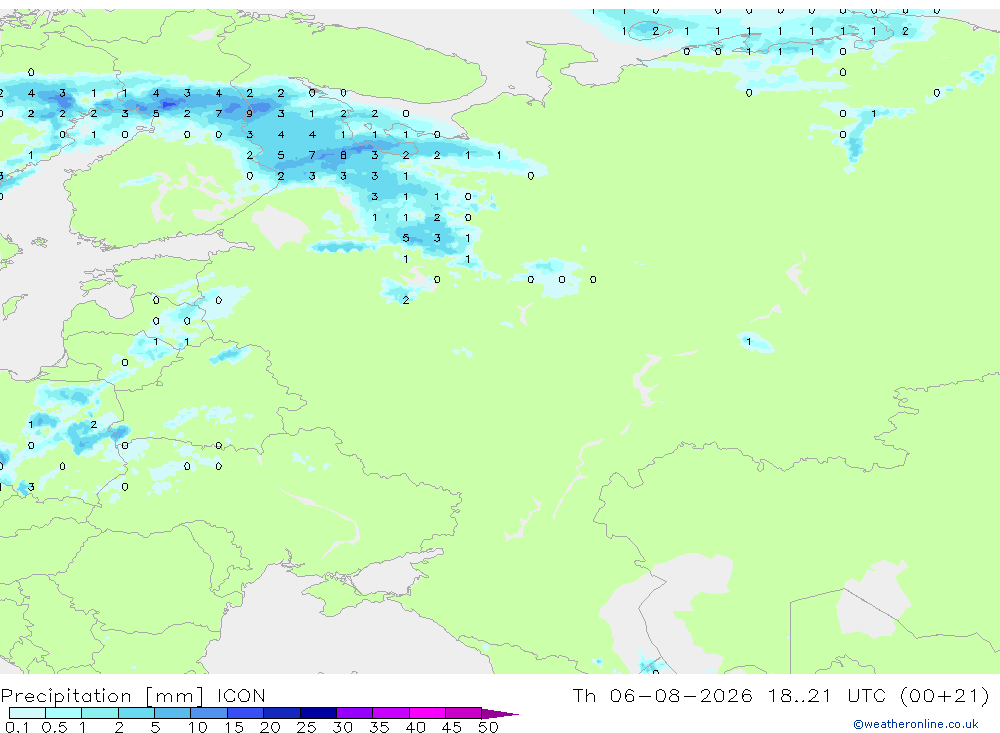
Task: Click the '15' legend scale label
Action: [x=234, y=727]
